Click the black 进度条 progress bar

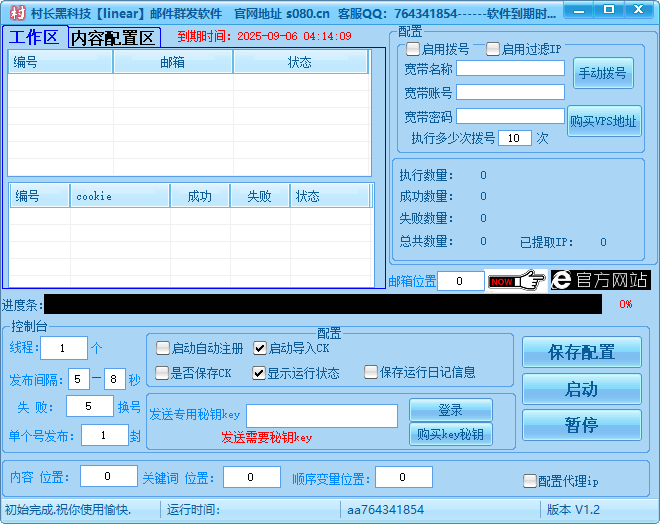tap(322, 304)
